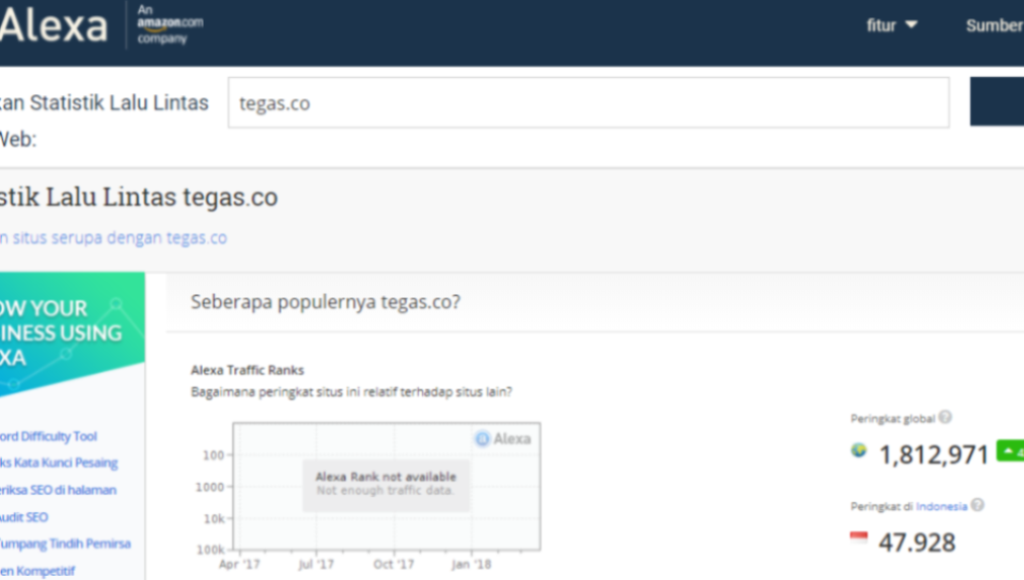The image size is (1024, 580).
Task: Open the Kompetitif sidebar link
Action: click(x=37, y=571)
